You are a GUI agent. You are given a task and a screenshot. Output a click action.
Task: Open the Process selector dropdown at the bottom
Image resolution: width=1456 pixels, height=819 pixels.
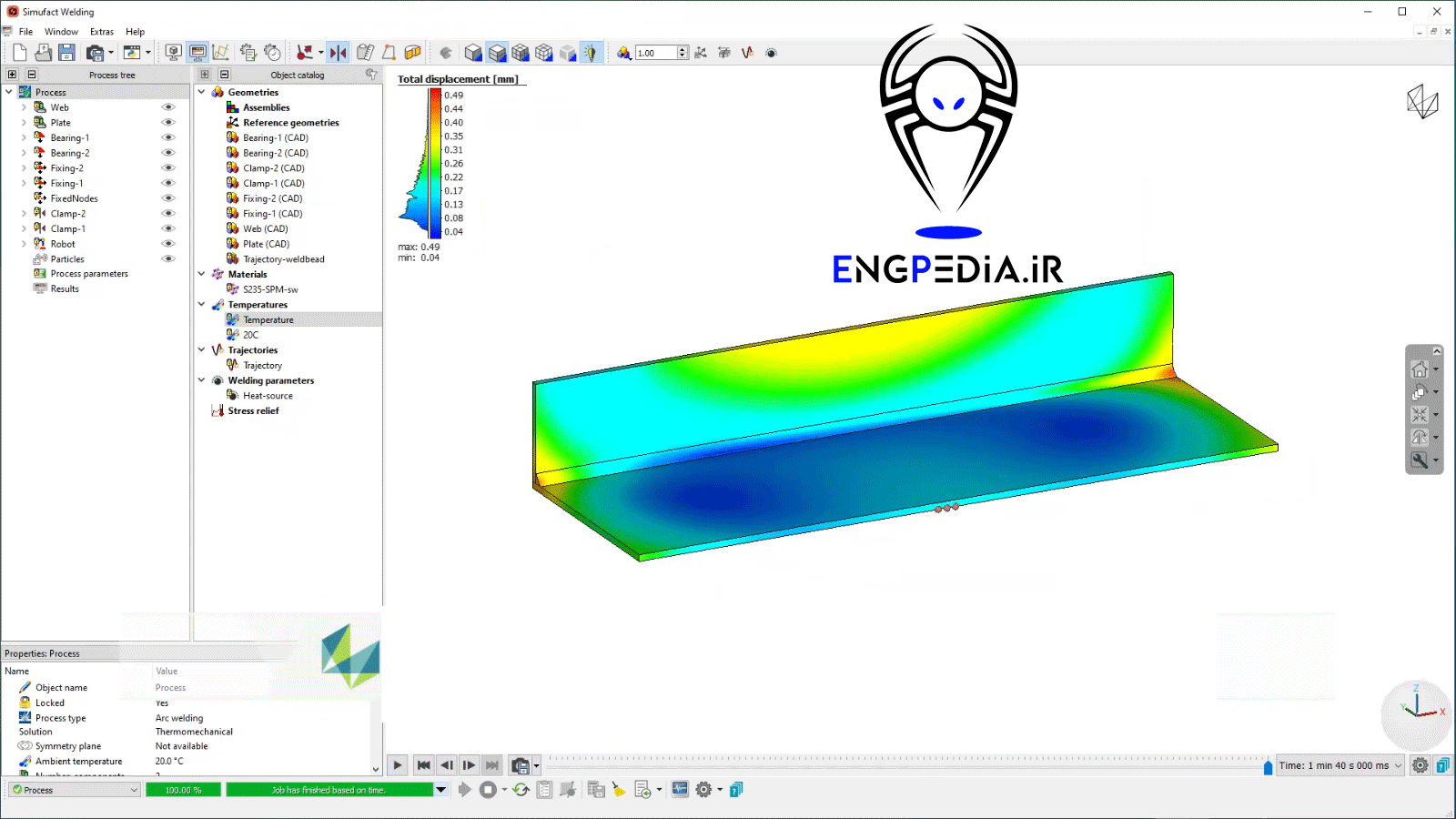pyautogui.click(x=75, y=790)
